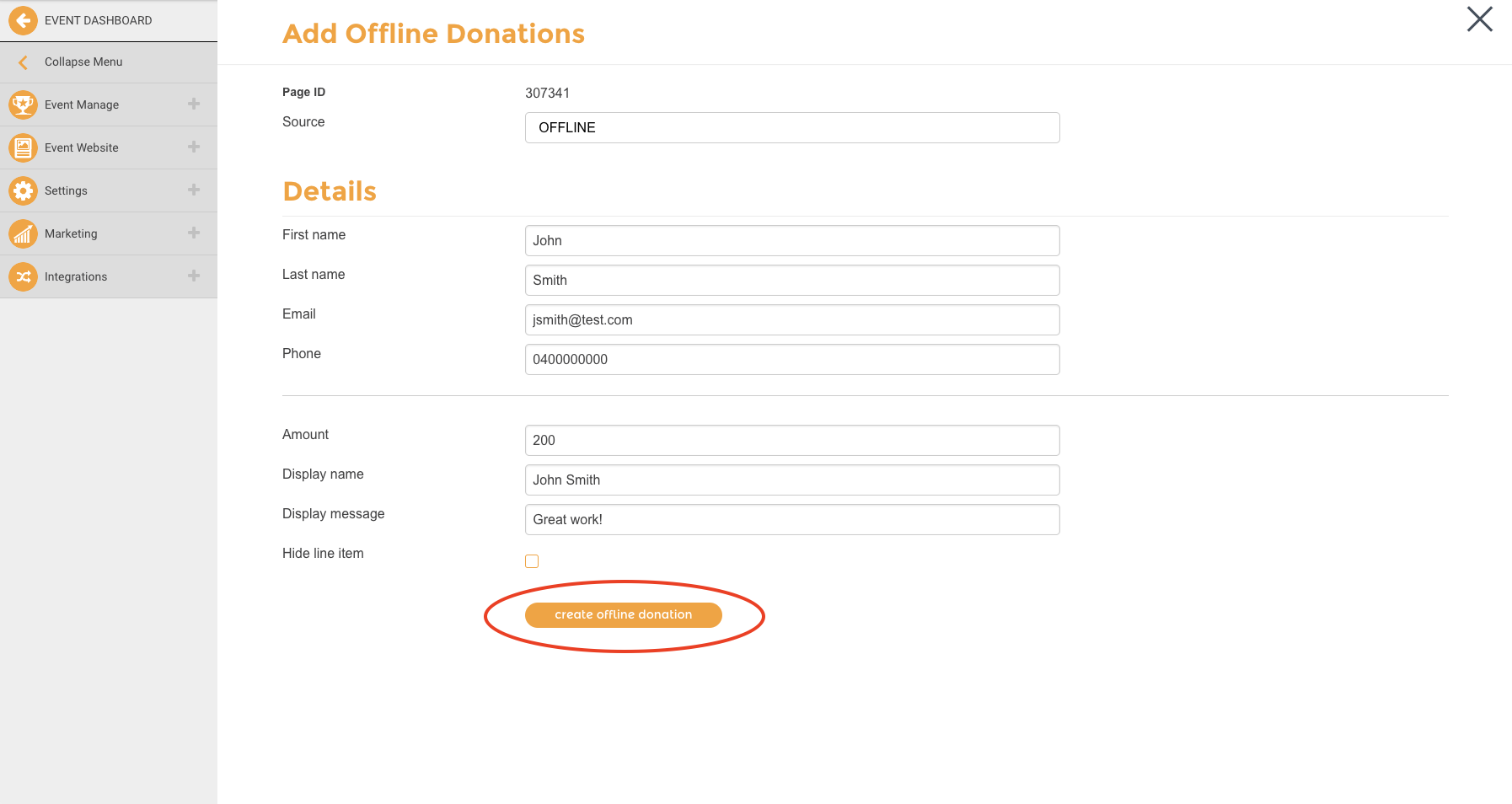The height and width of the screenshot is (804, 1512).
Task: Click the Marketing bar chart icon
Action: coord(23,233)
